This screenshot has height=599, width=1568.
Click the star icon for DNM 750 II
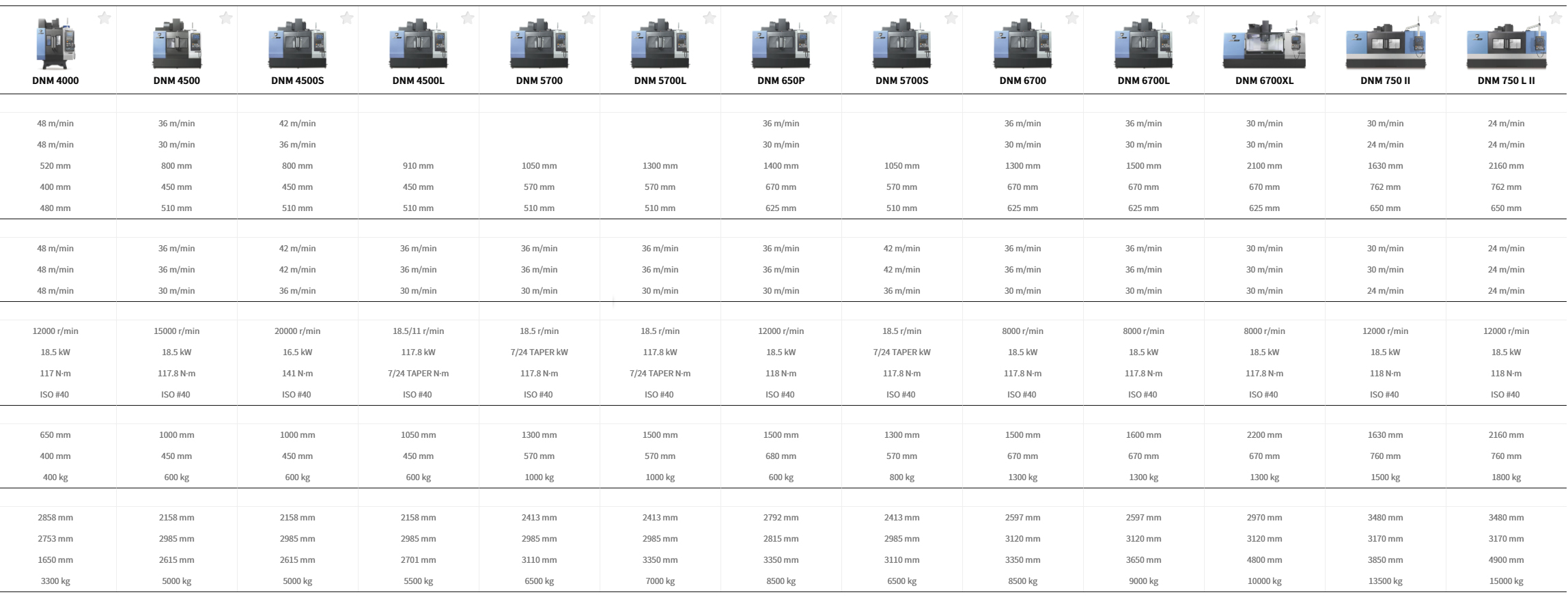1435,18
